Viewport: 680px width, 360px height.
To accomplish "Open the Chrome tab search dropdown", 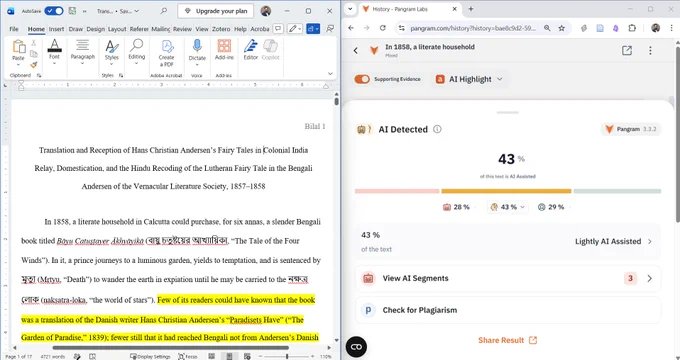I will pos(350,9).
